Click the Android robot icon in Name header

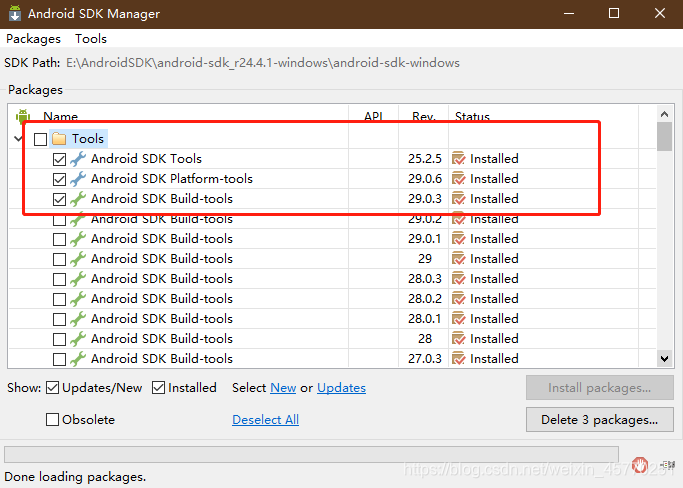(23, 116)
